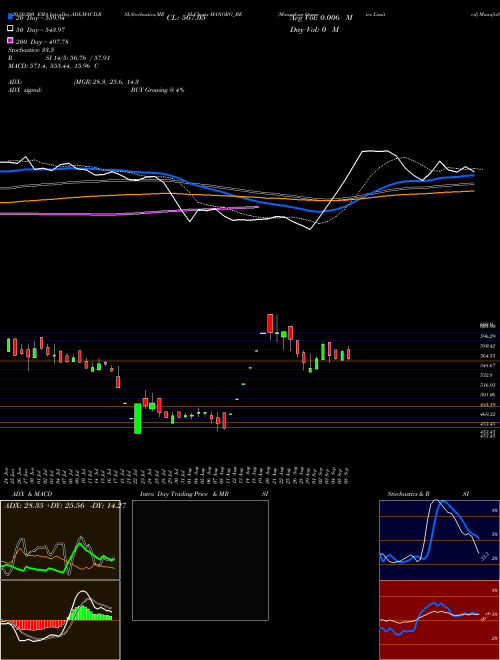Open the red RSI mini chart
500x660 pixels.
(439, 620)
